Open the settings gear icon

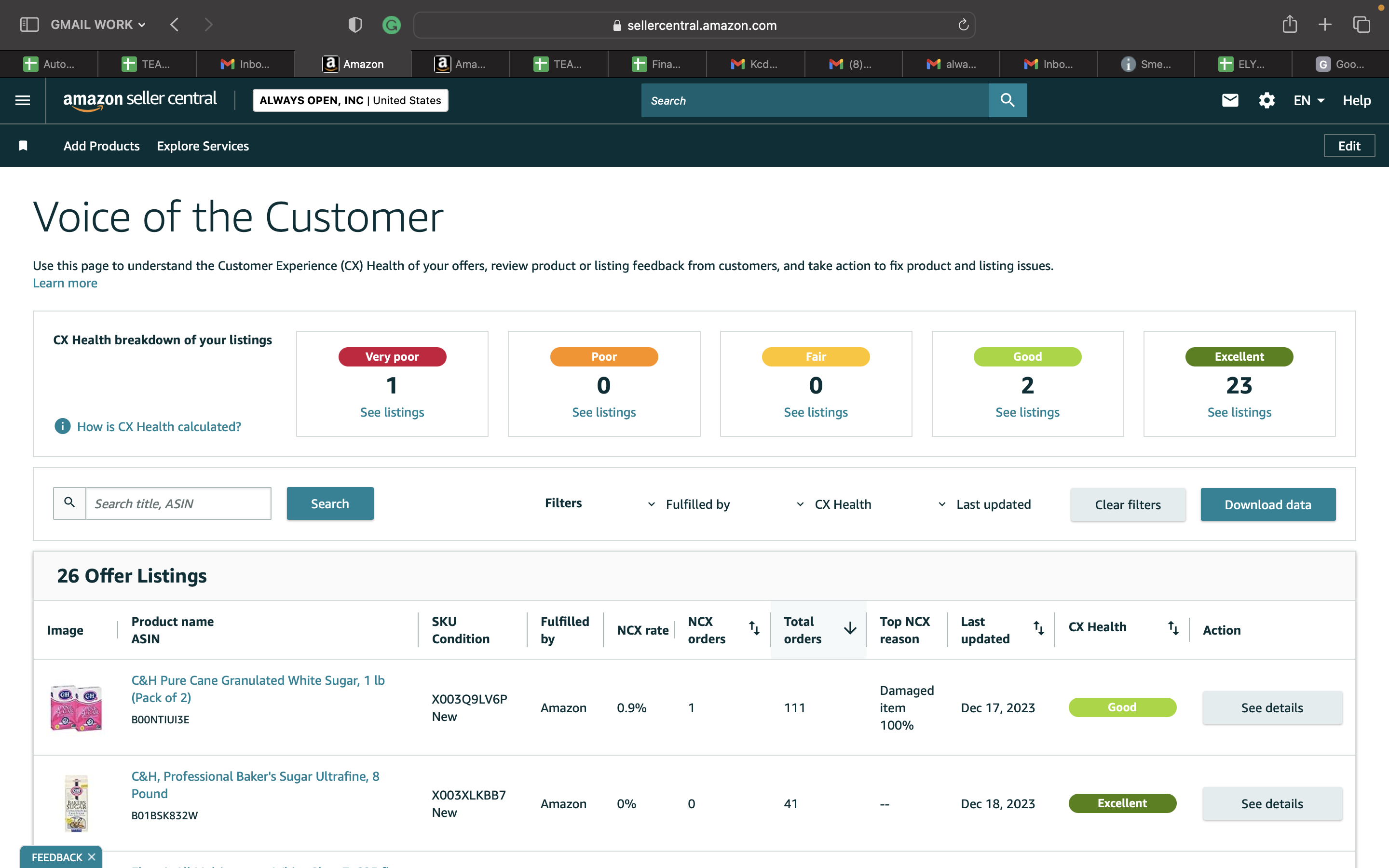coord(1267,100)
